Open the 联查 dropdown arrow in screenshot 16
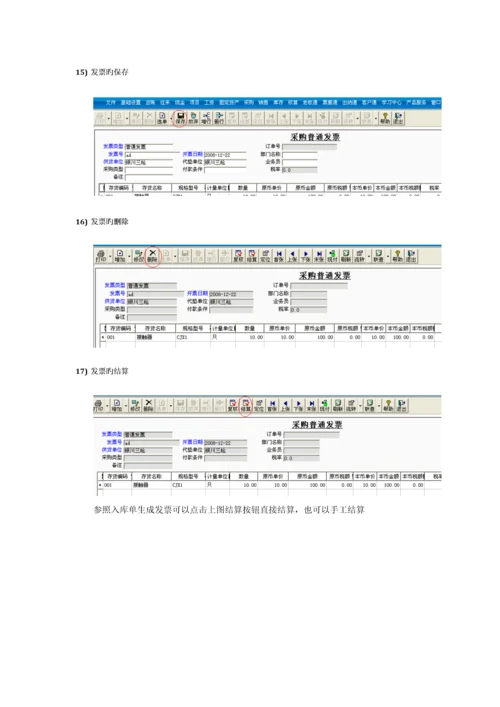The width and height of the screenshot is (500, 707). pyautogui.click(x=388, y=257)
